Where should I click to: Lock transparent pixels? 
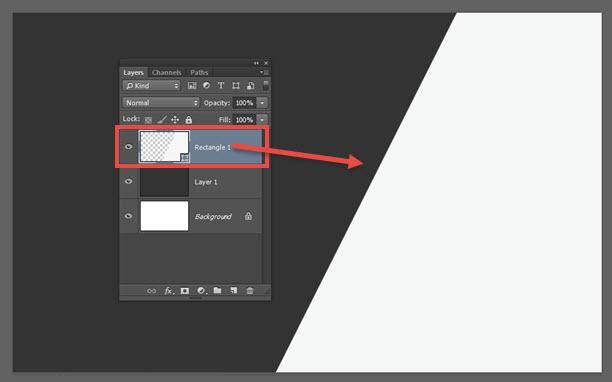[148, 120]
